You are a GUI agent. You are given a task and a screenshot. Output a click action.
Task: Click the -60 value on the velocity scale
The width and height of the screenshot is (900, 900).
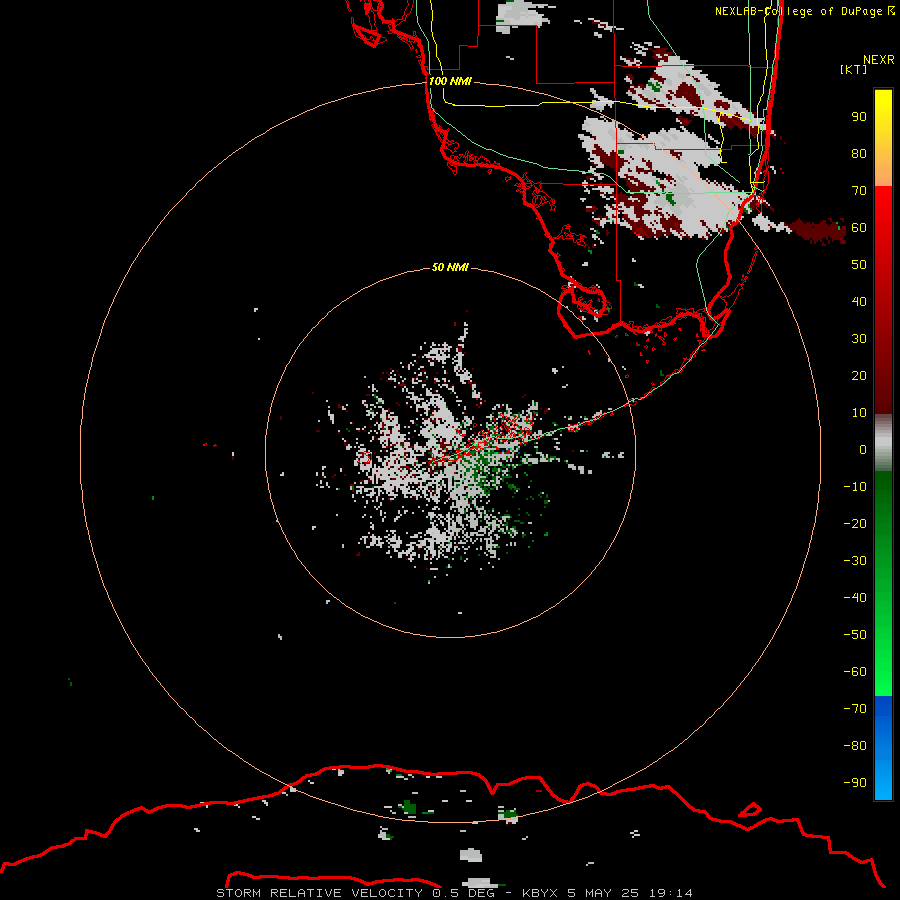tap(855, 672)
